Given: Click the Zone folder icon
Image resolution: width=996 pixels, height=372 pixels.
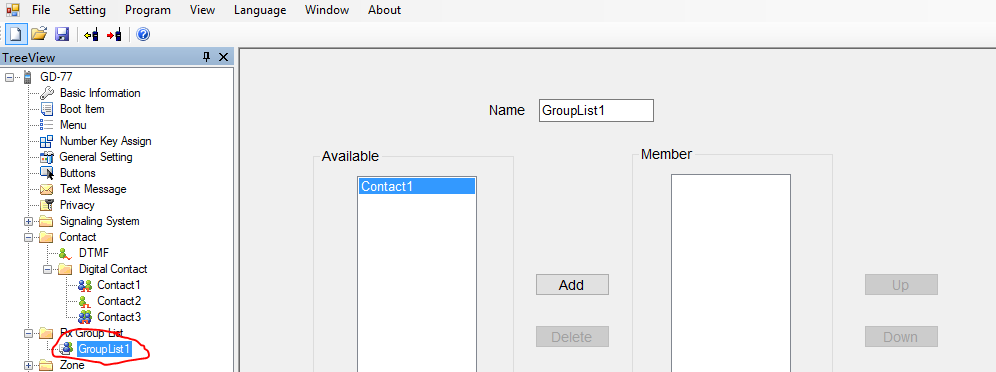Looking at the screenshot, I should [x=46, y=365].
